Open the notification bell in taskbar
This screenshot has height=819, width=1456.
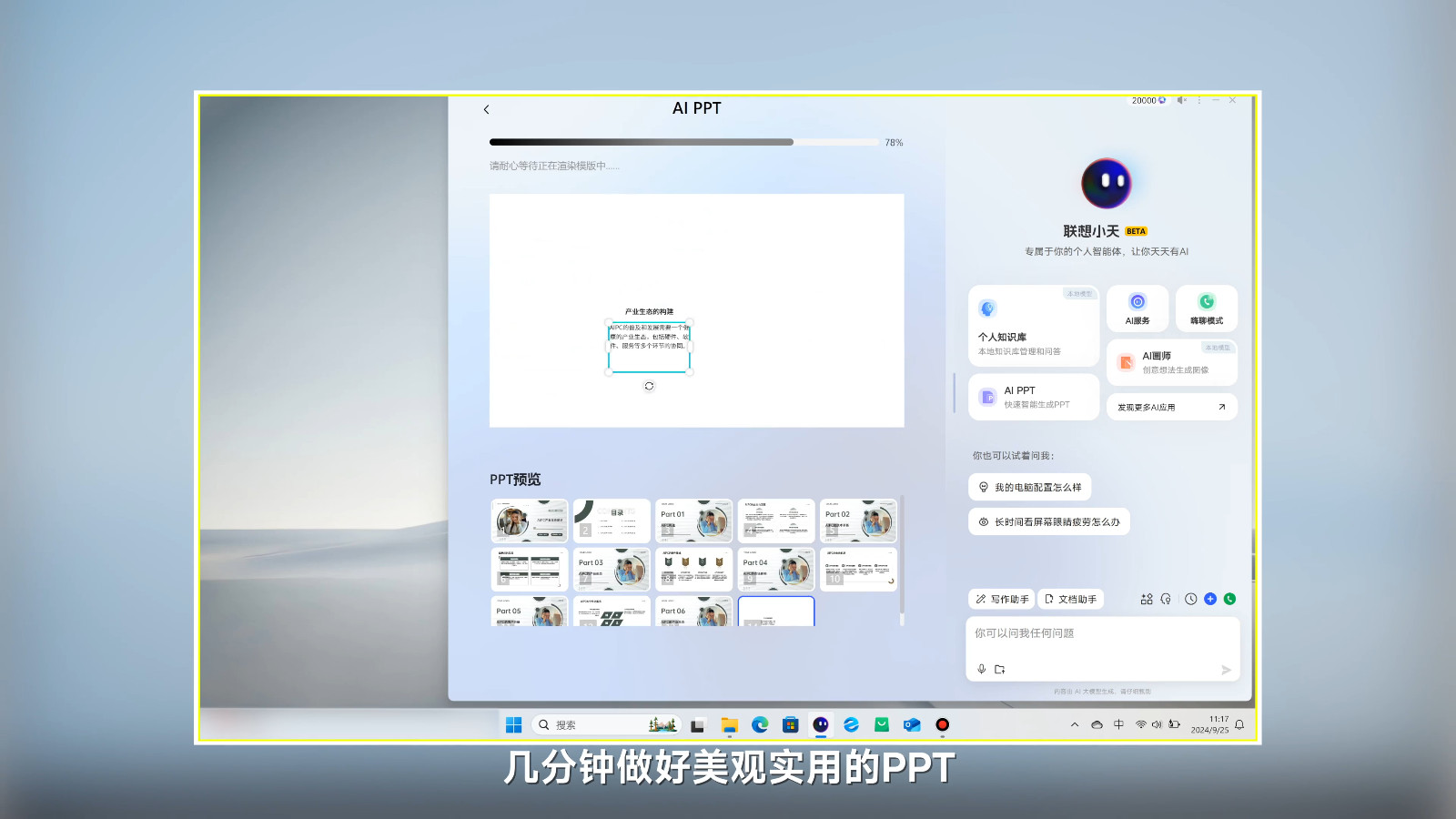[1239, 724]
